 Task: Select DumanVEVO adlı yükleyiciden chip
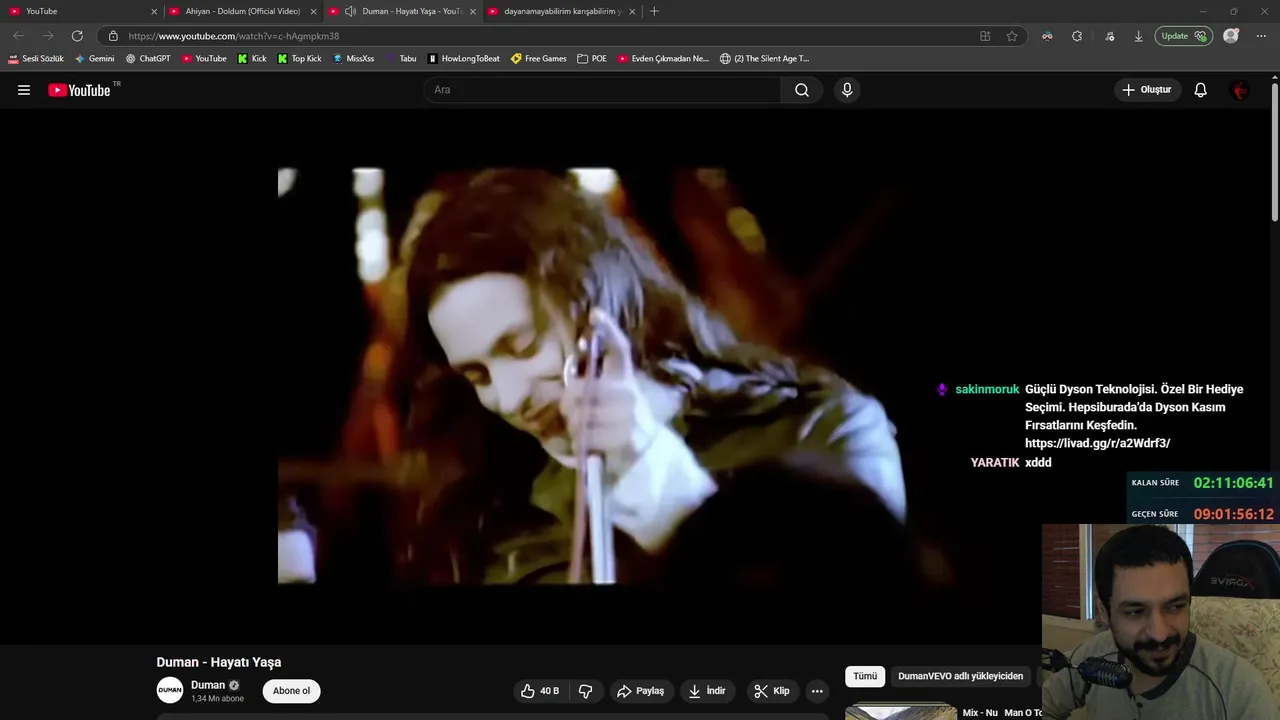pos(960,676)
